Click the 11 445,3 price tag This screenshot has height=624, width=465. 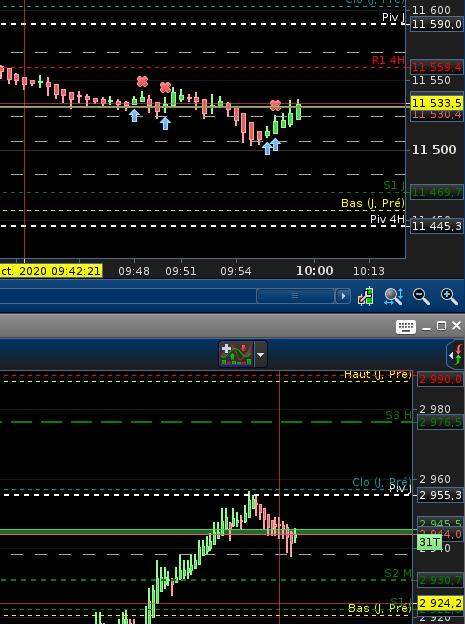436,226
